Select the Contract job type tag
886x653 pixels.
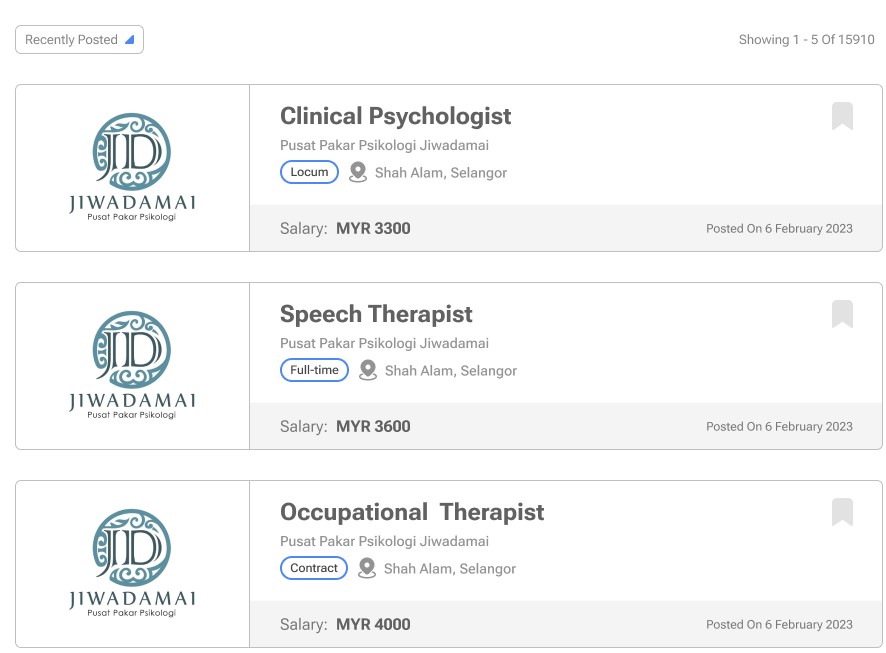pyautogui.click(x=314, y=568)
